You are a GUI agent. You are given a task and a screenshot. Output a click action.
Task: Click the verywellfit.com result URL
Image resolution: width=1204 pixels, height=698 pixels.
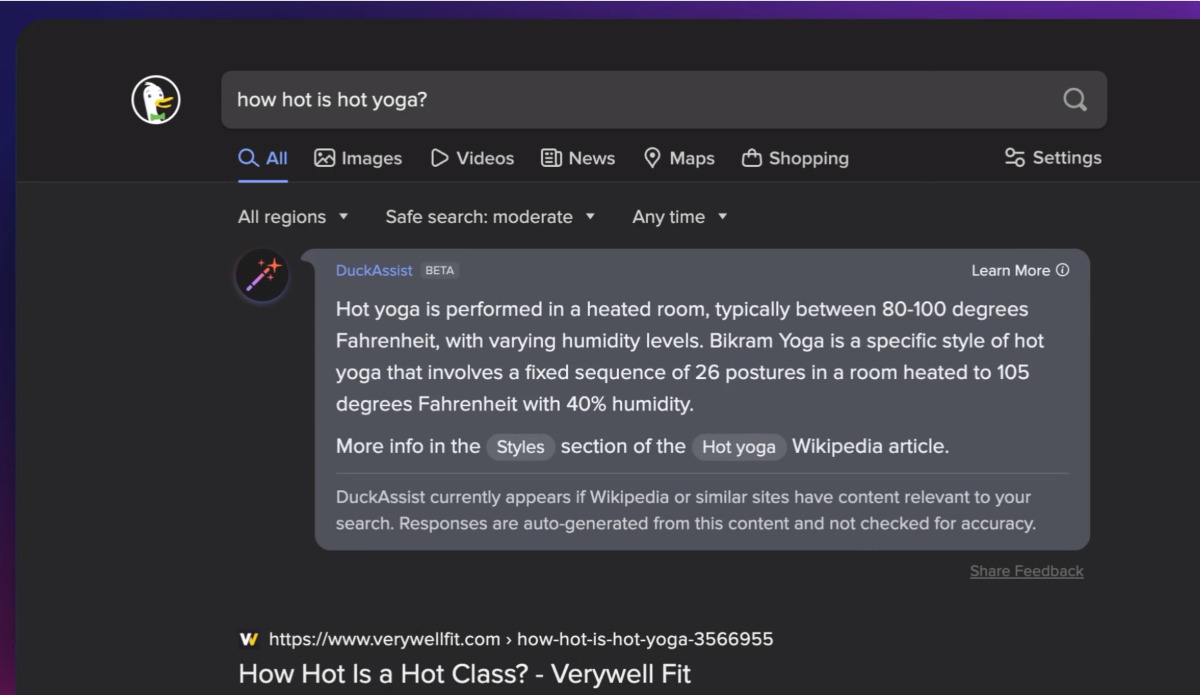tap(520, 639)
